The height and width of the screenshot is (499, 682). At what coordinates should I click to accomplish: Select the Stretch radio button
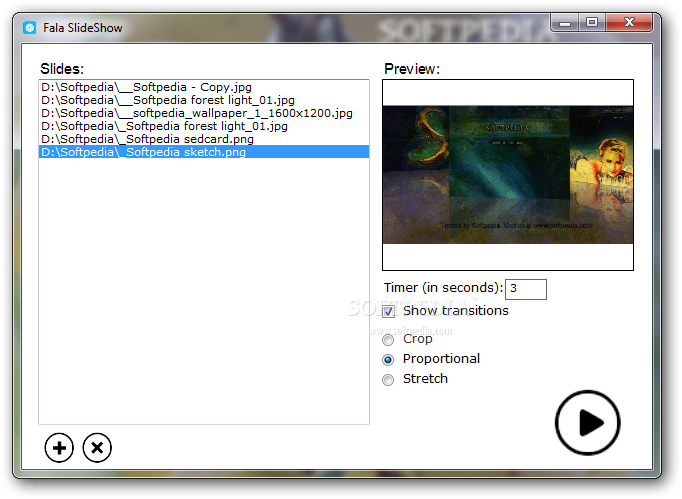(x=388, y=380)
